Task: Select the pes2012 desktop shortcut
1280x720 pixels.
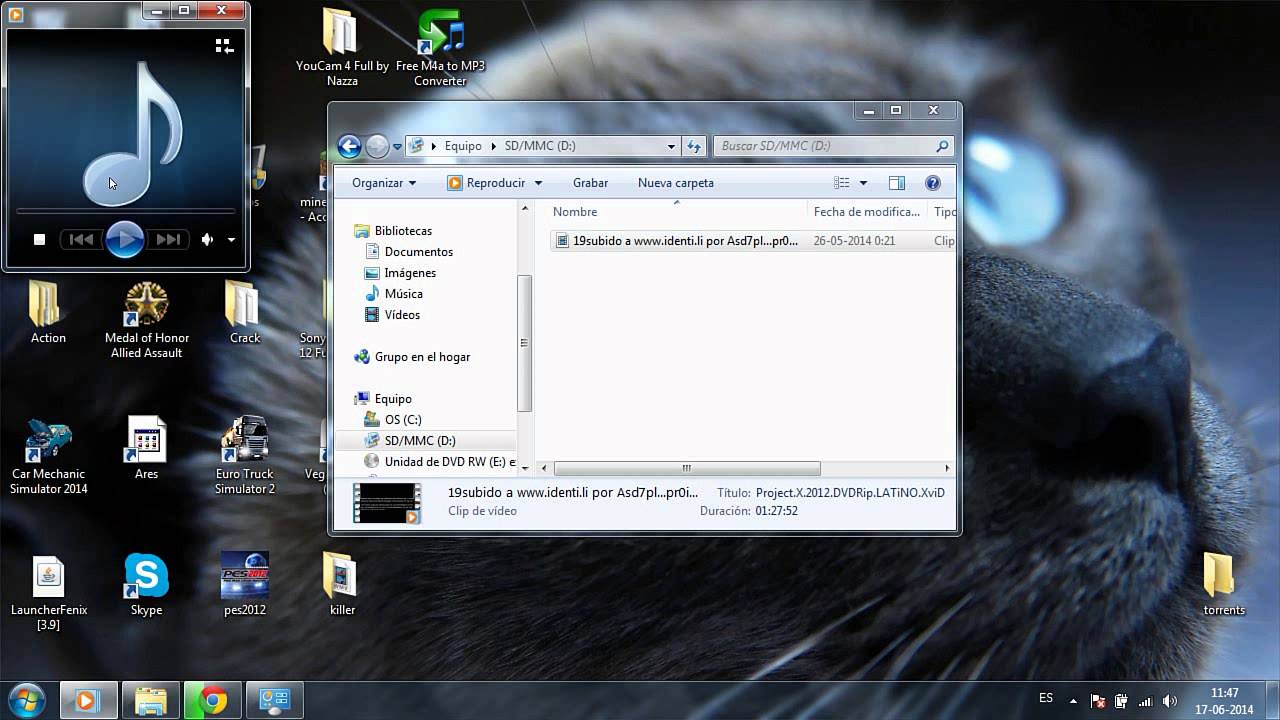Action: coord(245,585)
